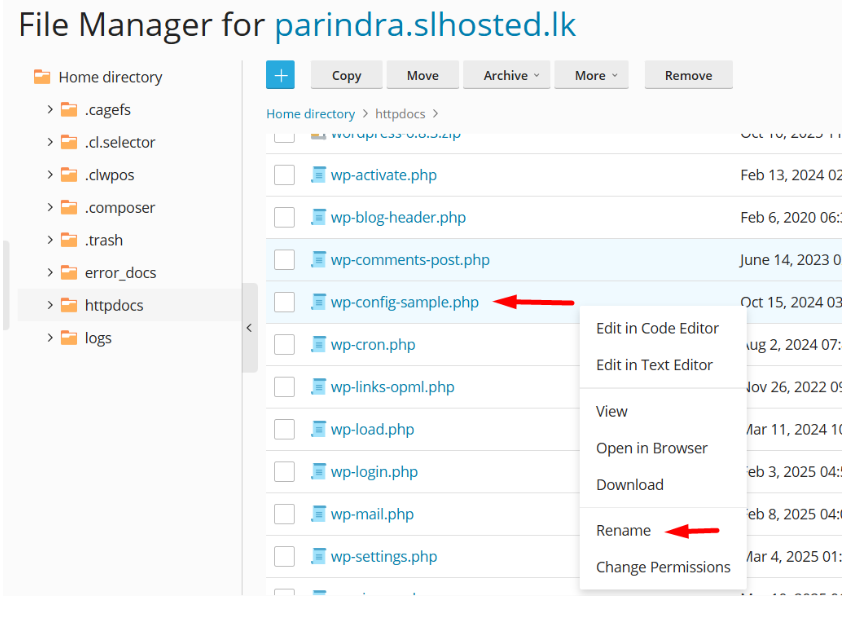Choose Rename from the context menu
Image resolution: width=857 pixels, height=617 pixels.
pyautogui.click(x=623, y=530)
